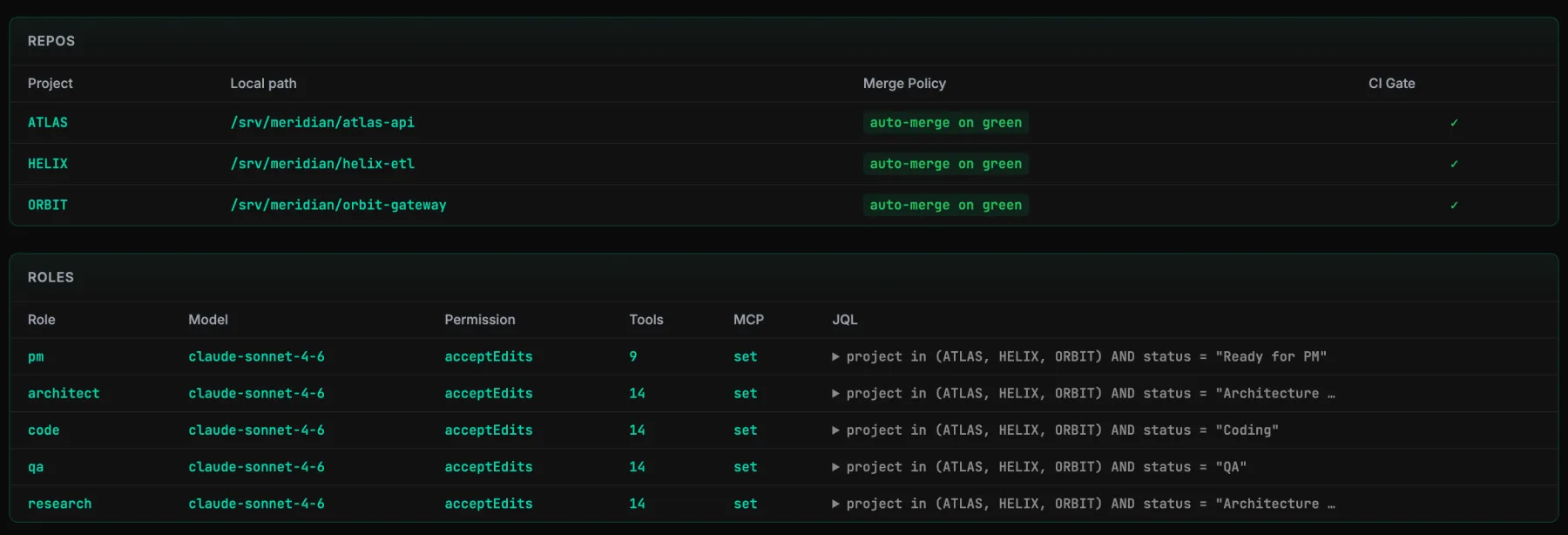Click the Model column header
The height and width of the screenshot is (535, 1568).
pos(208,320)
